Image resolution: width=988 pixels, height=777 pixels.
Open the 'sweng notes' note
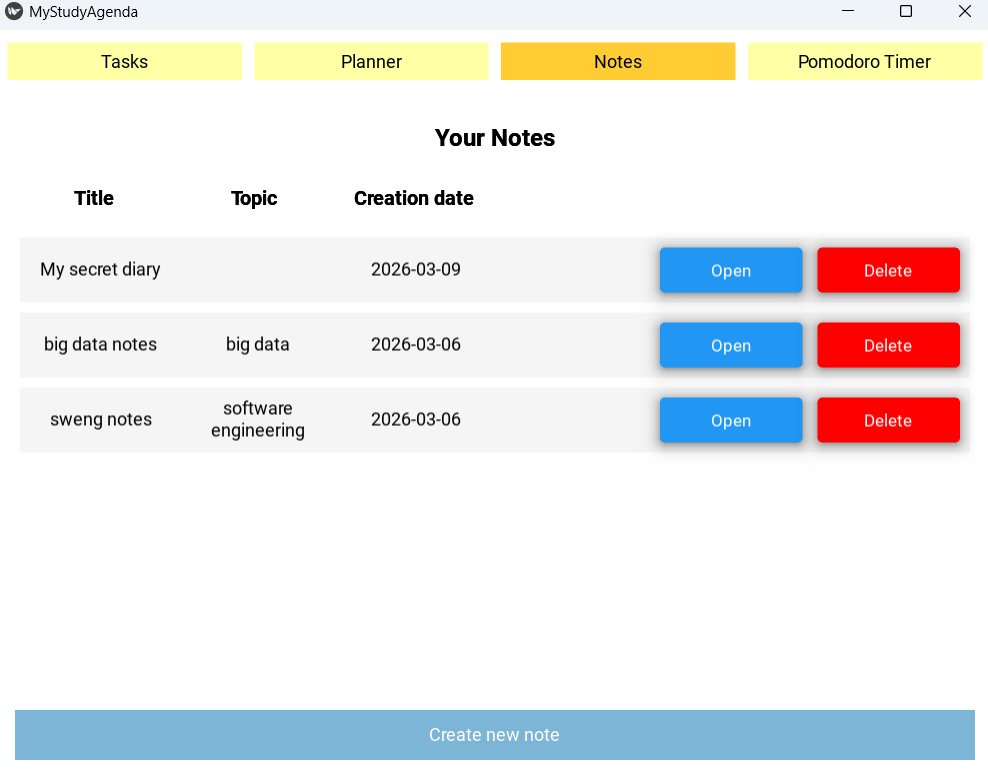coord(731,420)
